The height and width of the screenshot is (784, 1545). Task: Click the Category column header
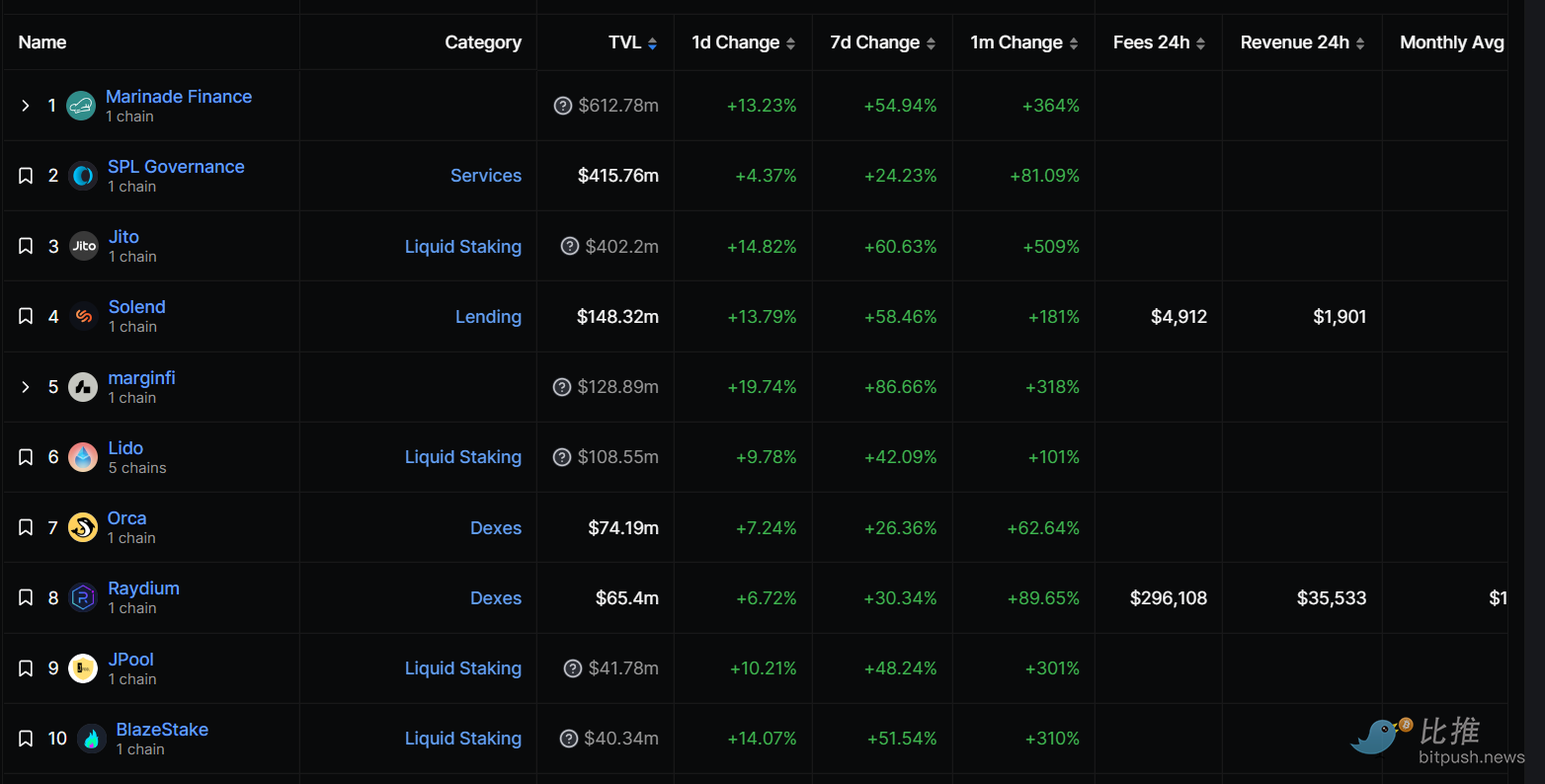483,42
